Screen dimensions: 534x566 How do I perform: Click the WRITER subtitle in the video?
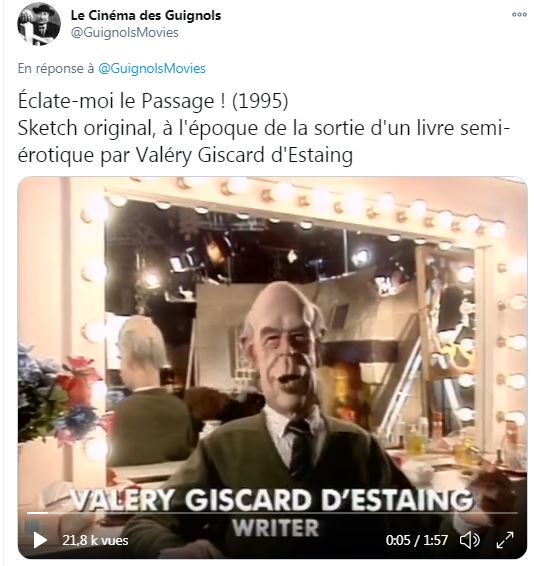pyautogui.click(x=275, y=528)
